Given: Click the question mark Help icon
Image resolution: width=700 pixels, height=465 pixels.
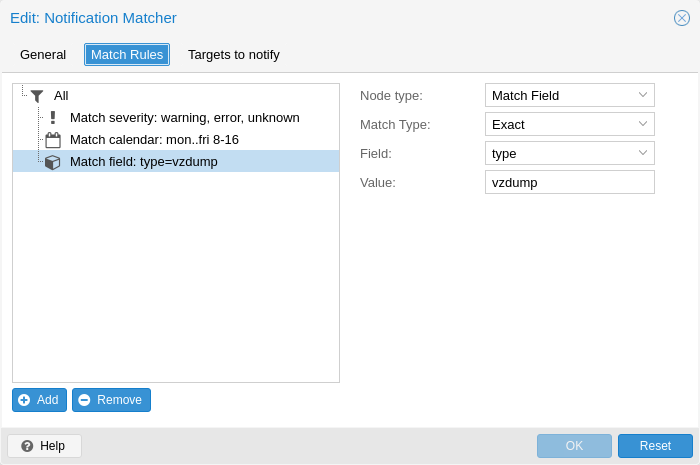Looking at the screenshot, I should click(27, 446).
